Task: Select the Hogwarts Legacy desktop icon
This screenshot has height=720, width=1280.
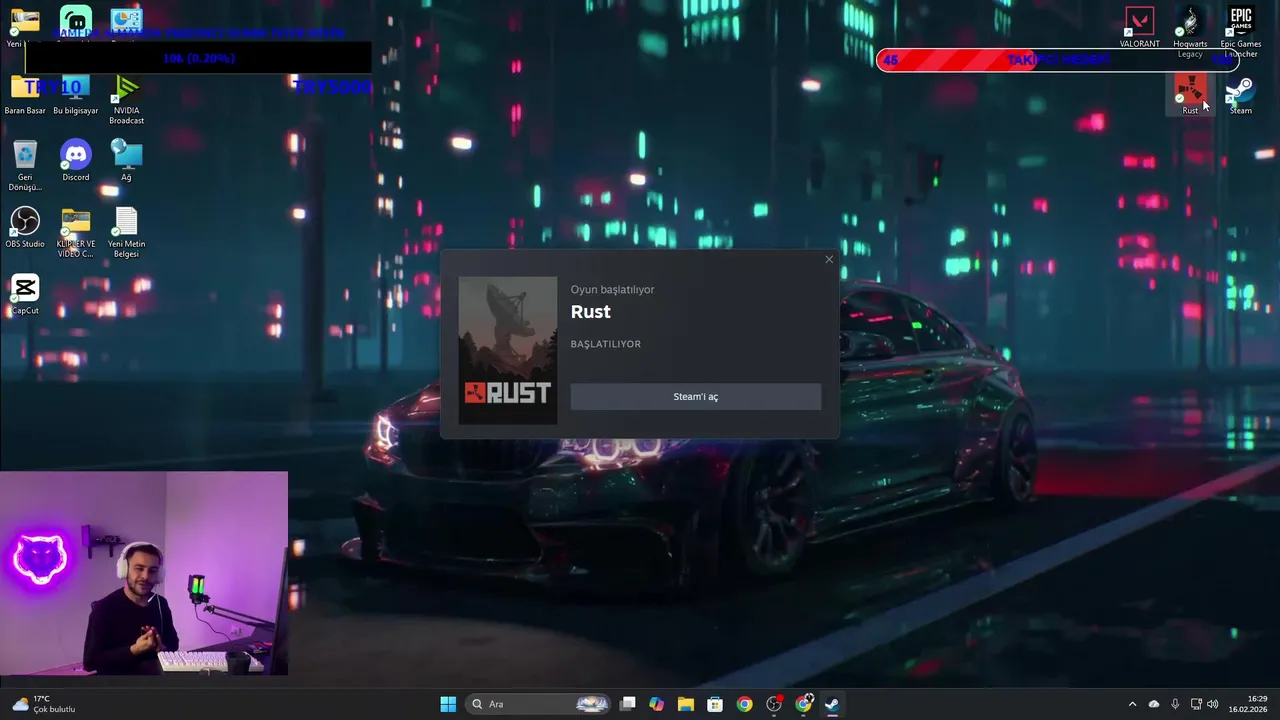Action: pyautogui.click(x=1190, y=32)
